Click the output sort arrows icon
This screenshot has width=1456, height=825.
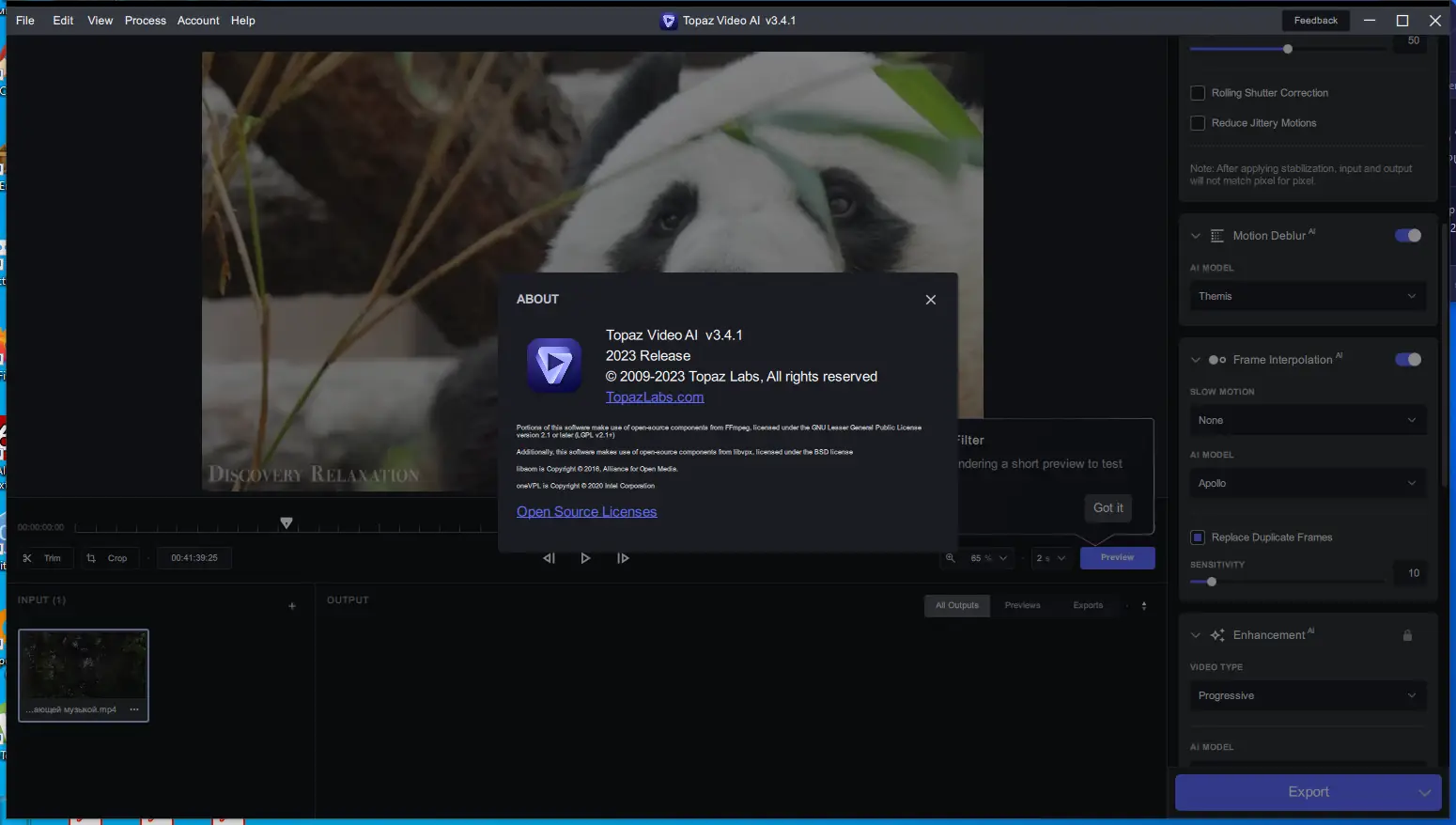(1144, 606)
